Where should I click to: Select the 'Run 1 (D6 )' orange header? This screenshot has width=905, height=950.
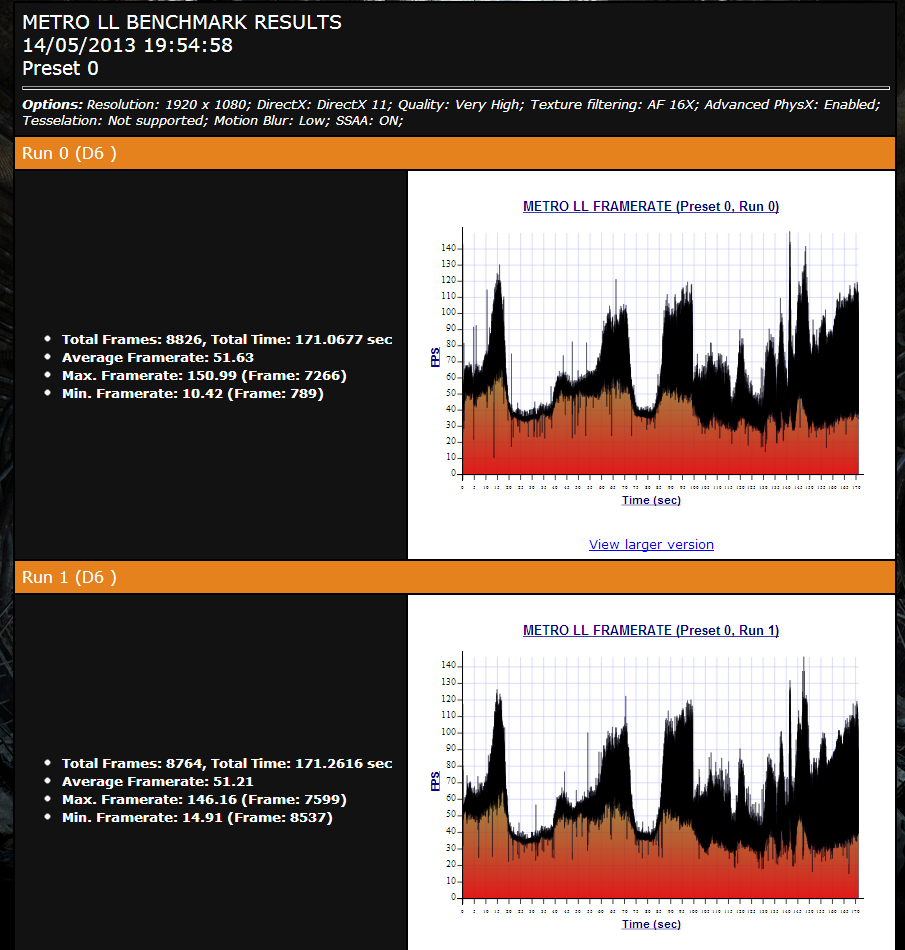pos(454,577)
